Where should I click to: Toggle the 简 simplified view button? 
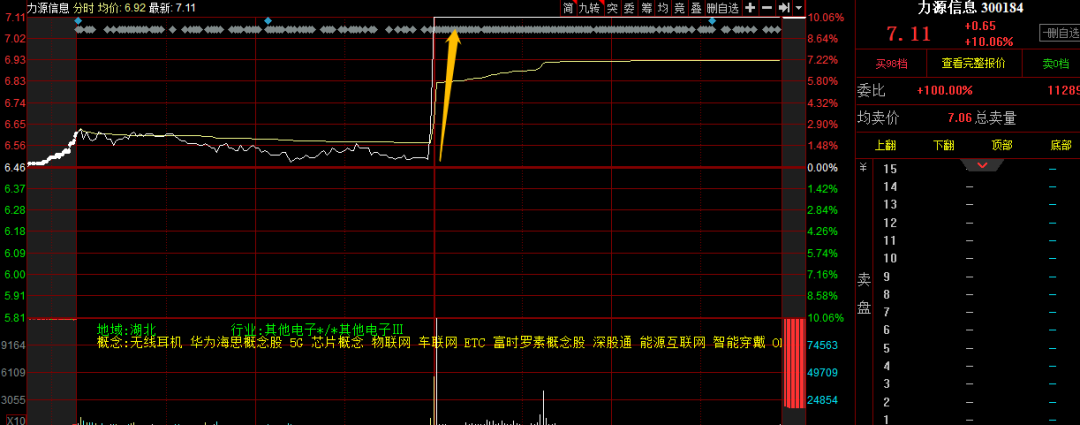click(568, 8)
